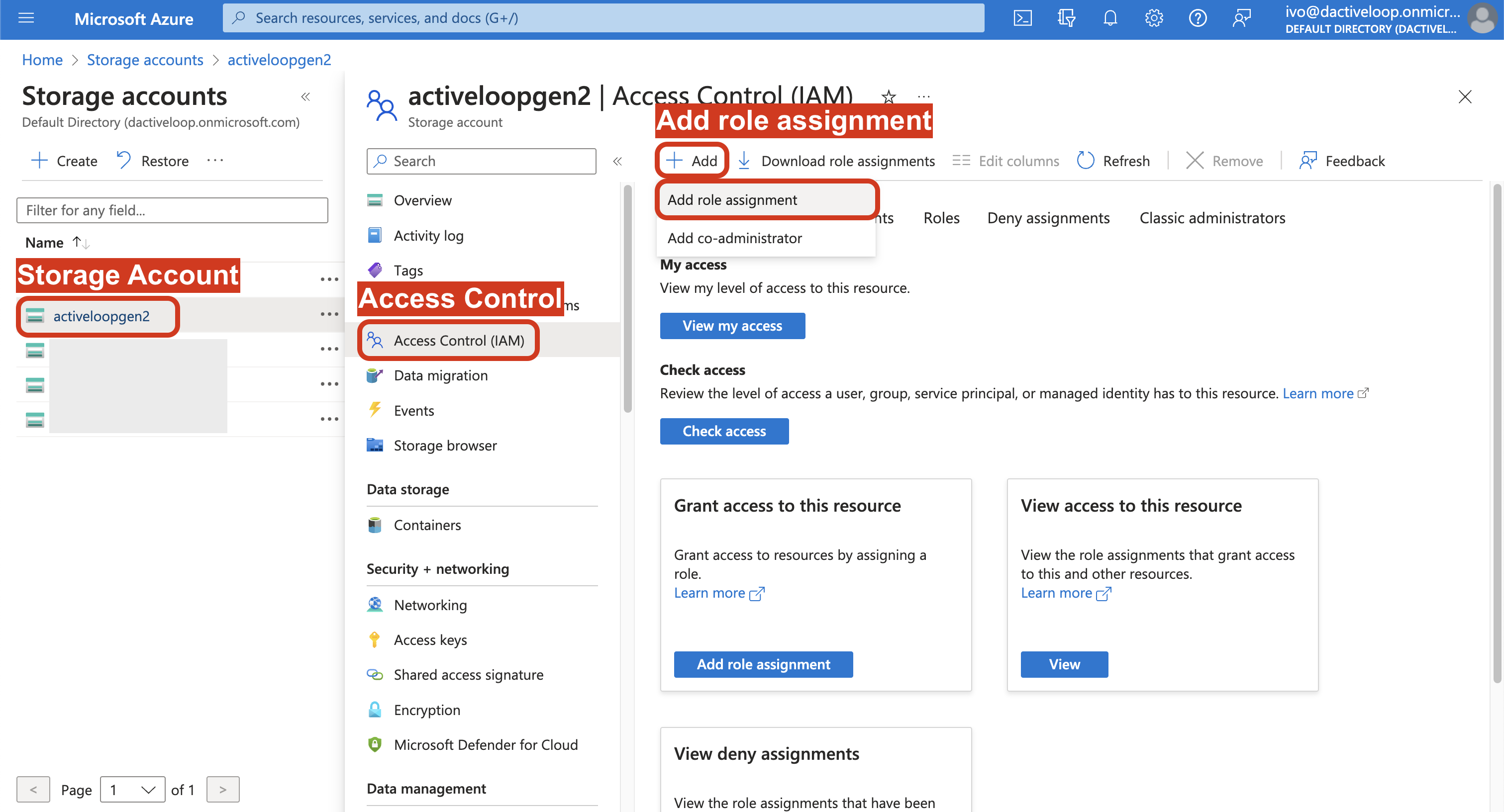Open Azure Cloud Shell icon
This screenshot has width=1504, height=812.
tap(1022, 18)
